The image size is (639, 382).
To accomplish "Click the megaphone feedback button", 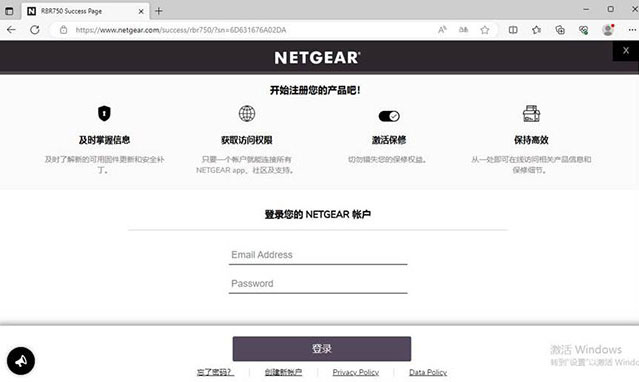I will click(21, 361).
